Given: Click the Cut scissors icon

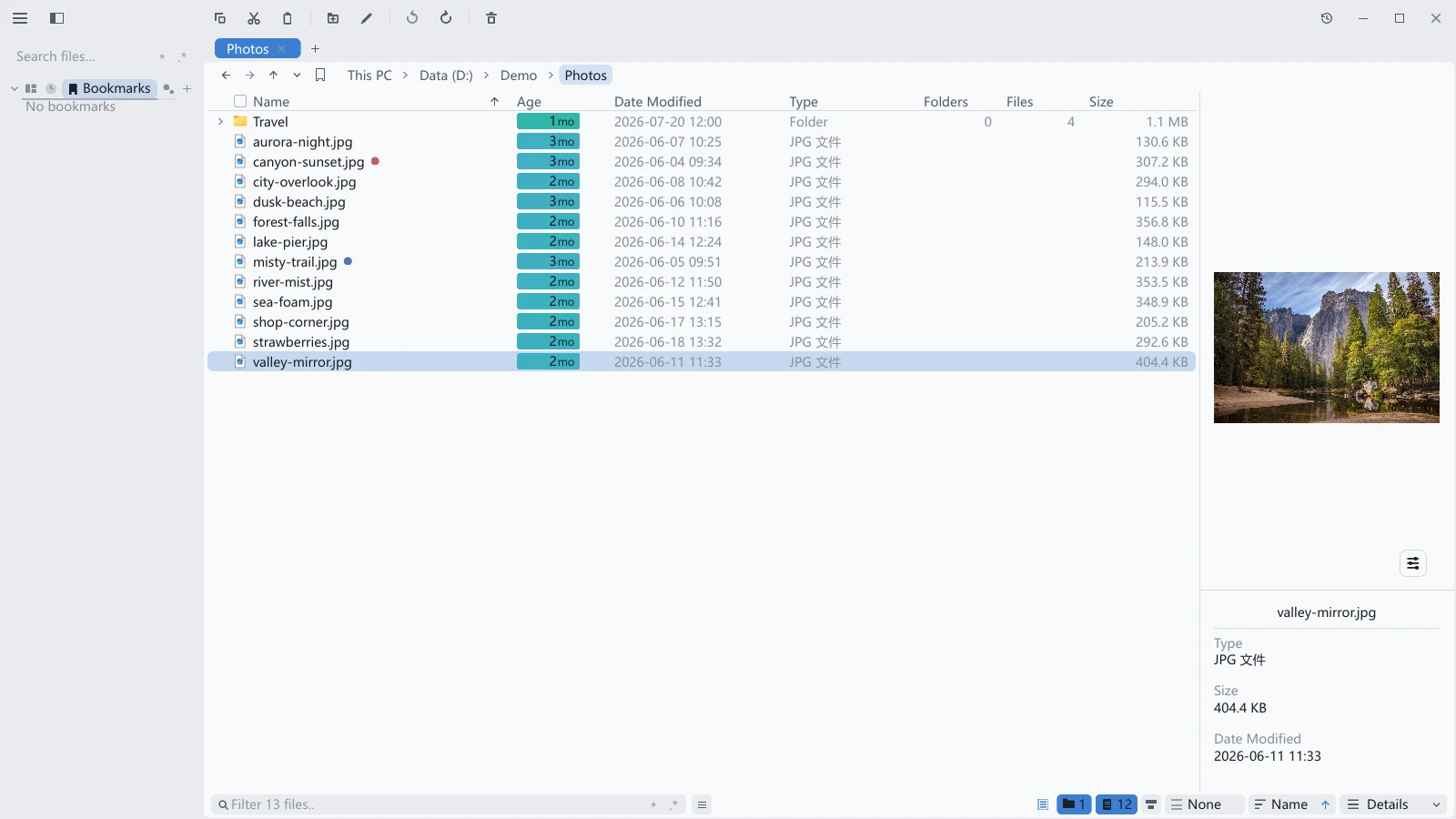Looking at the screenshot, I should pos(254,18).
